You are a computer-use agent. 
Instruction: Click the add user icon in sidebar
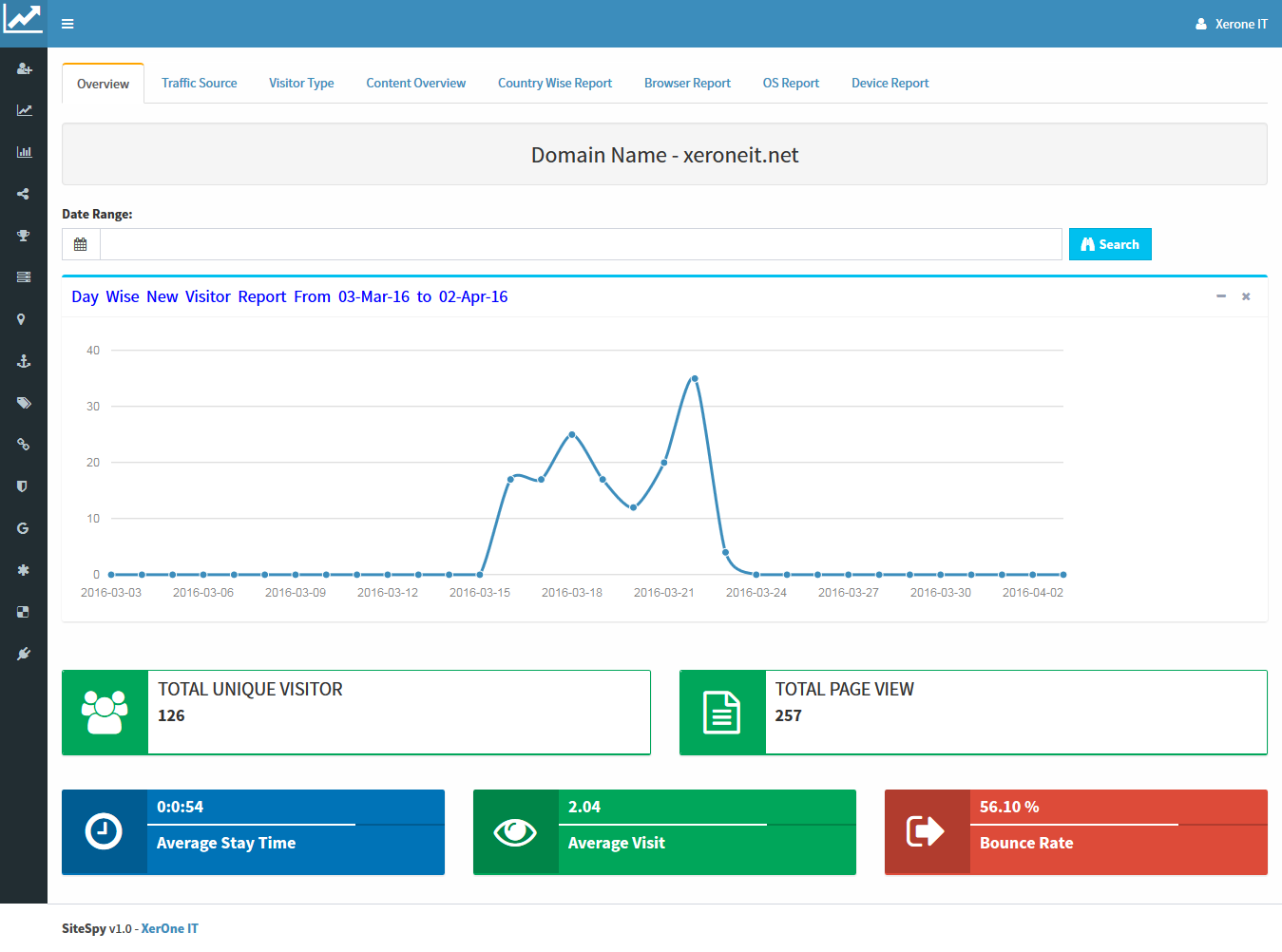[24, 69]
